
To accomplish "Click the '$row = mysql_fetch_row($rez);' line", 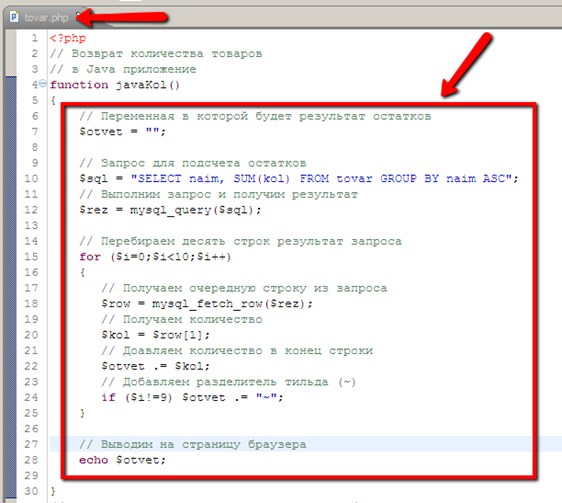I will [207, 304].
